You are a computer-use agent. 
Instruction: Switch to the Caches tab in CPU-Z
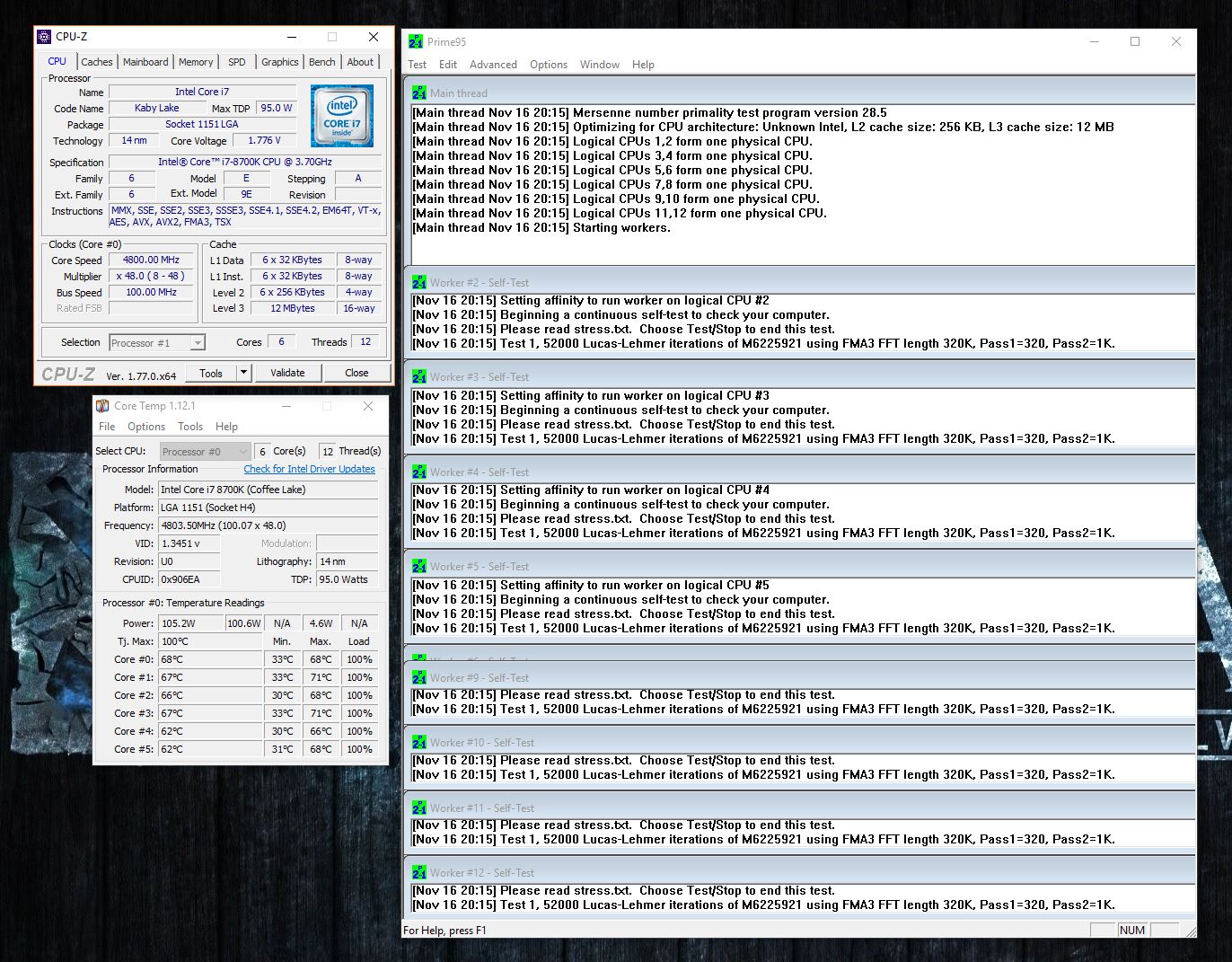(x=97, y=62)
